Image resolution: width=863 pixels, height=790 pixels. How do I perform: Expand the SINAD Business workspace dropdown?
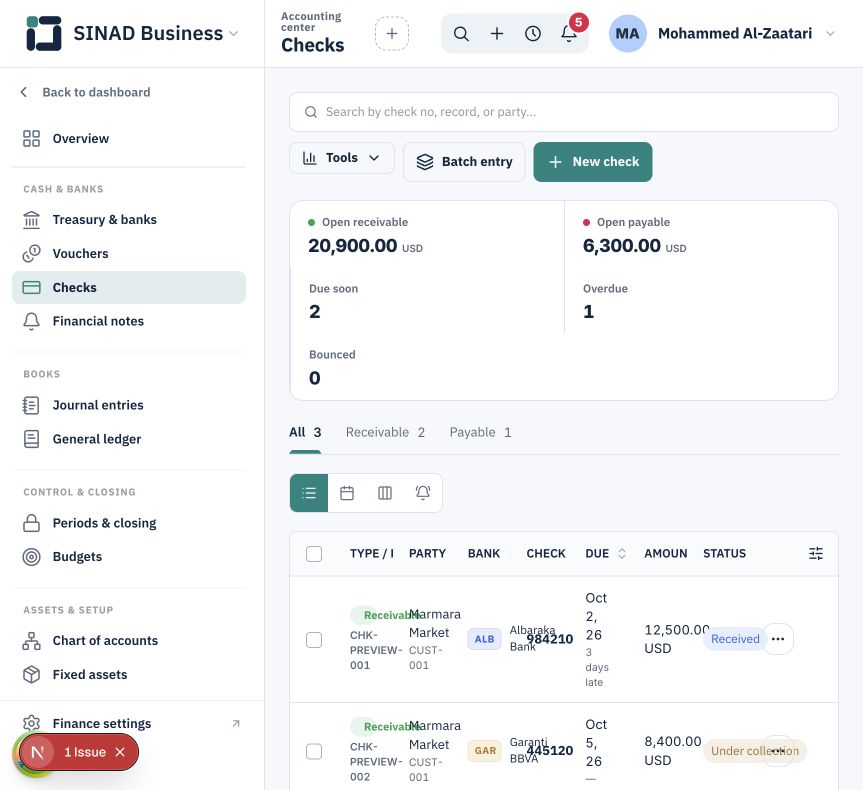coord(234,34)
